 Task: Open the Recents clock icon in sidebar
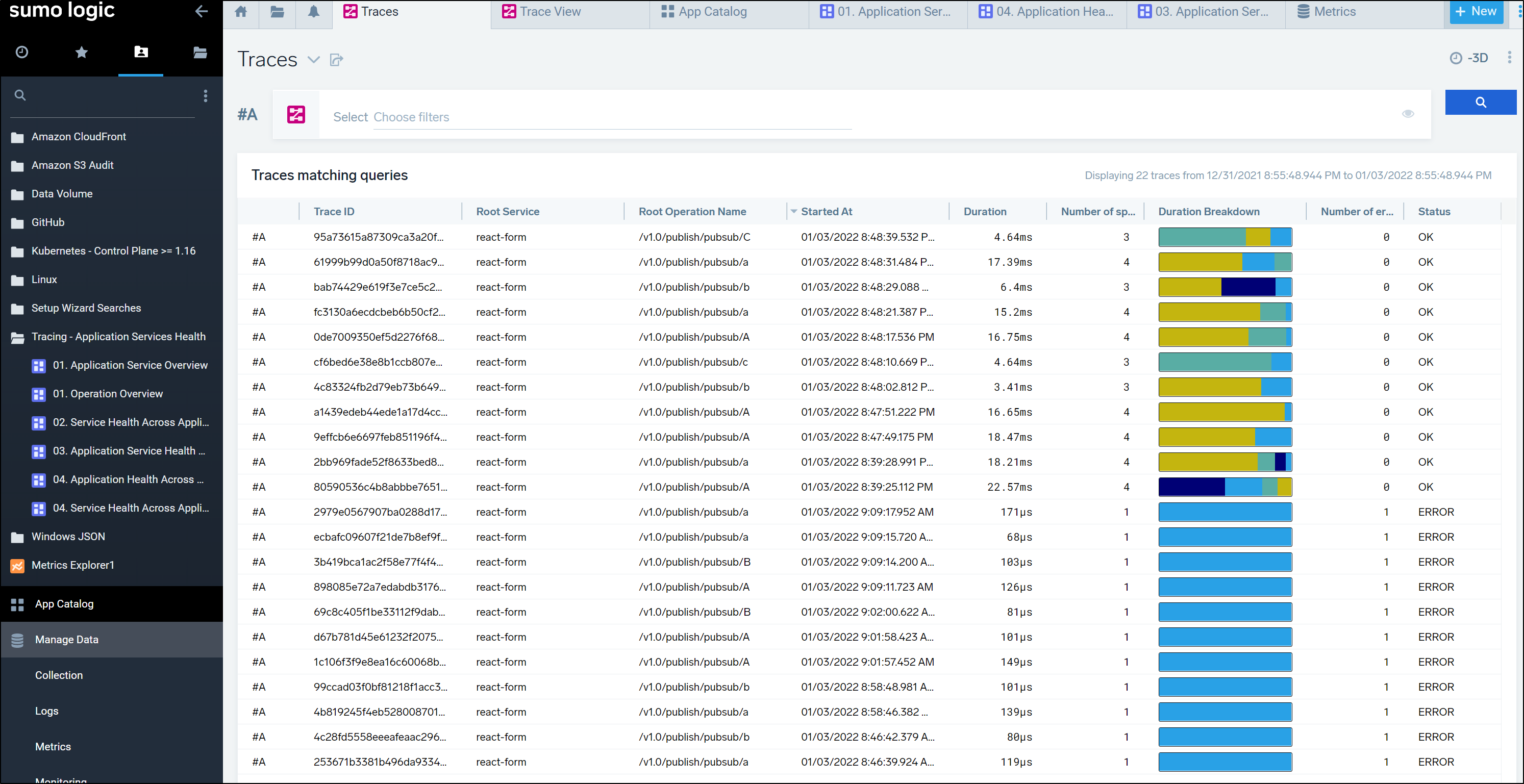22,52
